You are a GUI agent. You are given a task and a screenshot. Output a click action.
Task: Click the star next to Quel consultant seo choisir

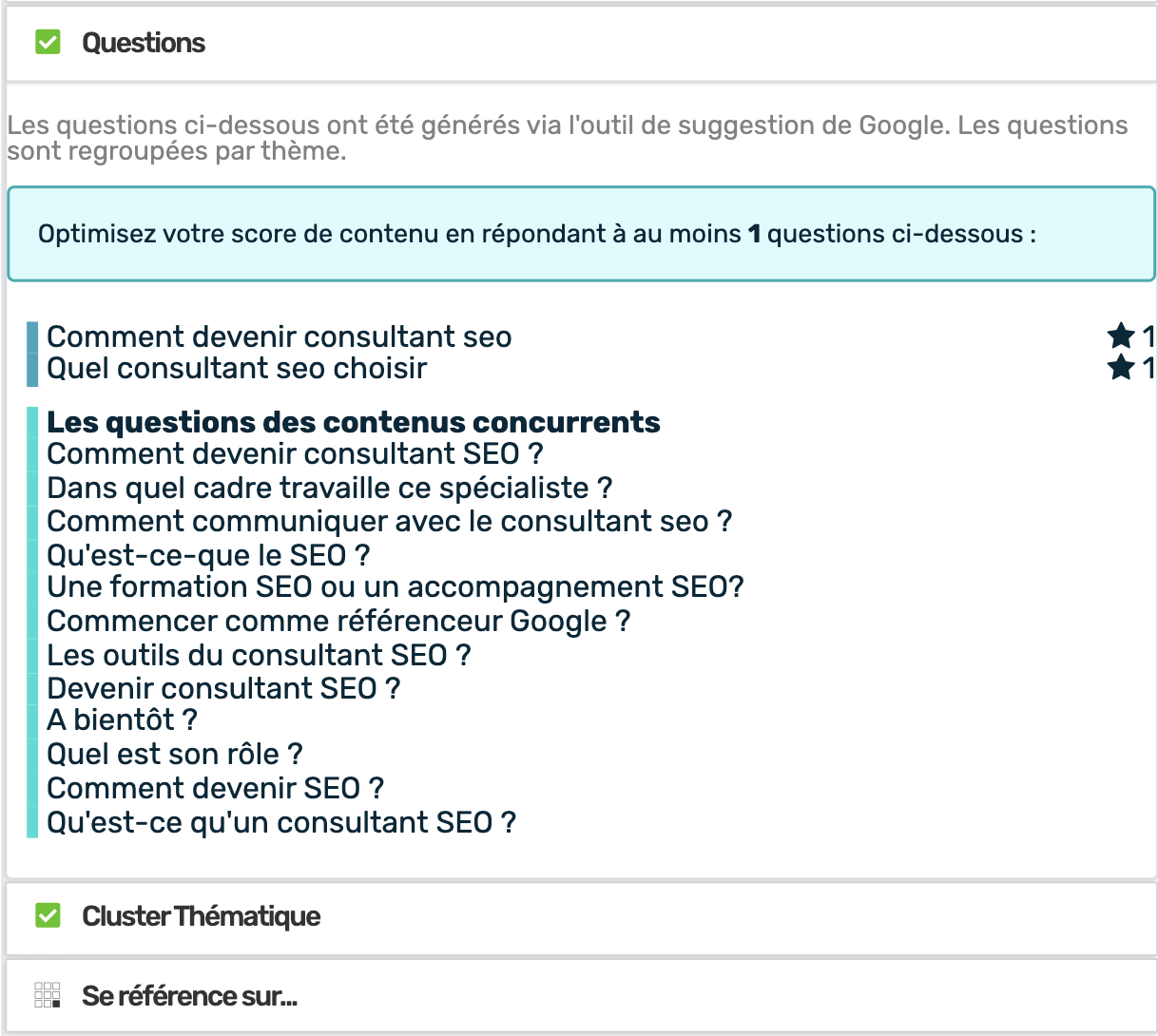(x=1121, y=367)
